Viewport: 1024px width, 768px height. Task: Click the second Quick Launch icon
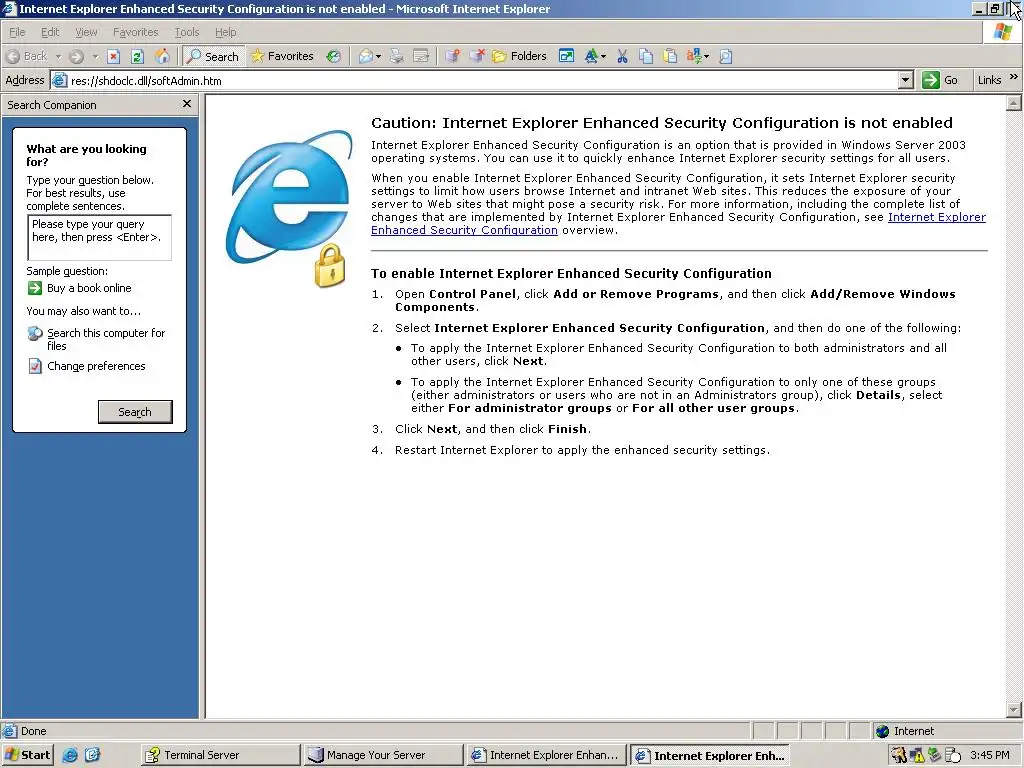pos(92,755)
